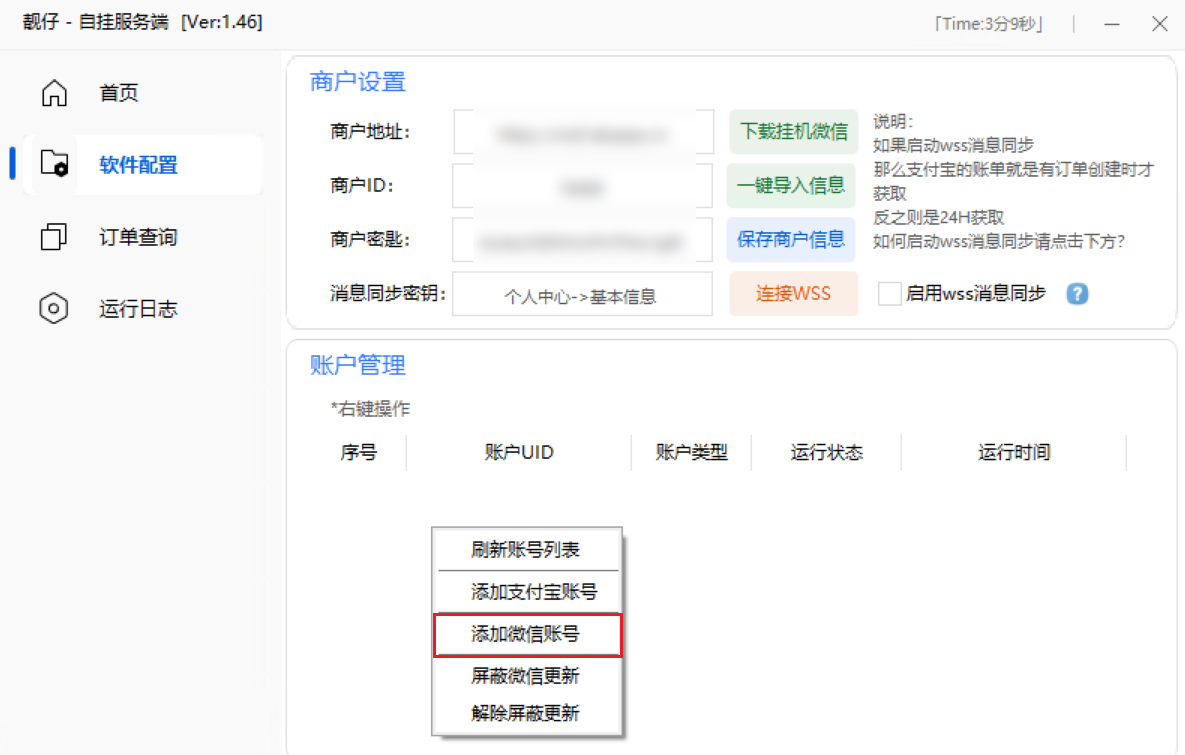Screen dimensions: 1185x755
Task: Choose 解除屏蔽更新 from context menu
Action: click(527, 713)
